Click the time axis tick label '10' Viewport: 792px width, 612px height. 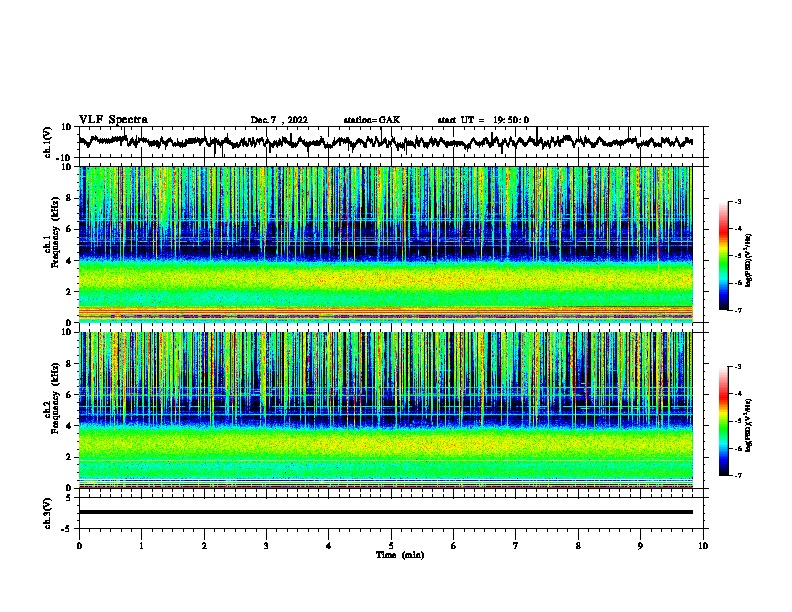tap(703, 546)
